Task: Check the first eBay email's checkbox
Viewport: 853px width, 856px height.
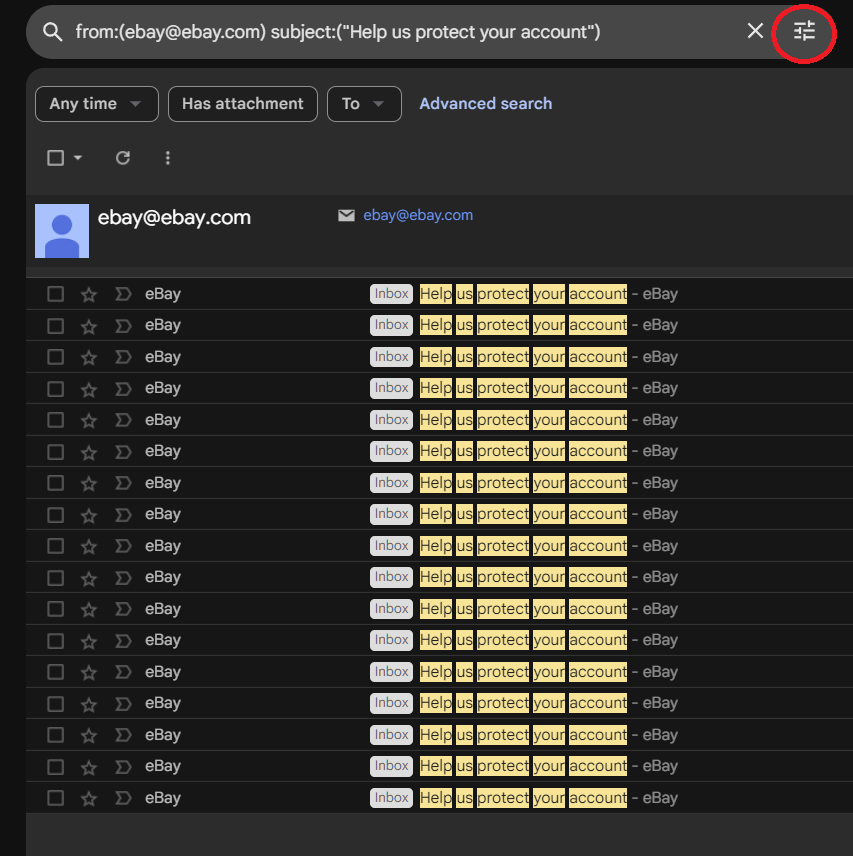Action: point(56,294)
